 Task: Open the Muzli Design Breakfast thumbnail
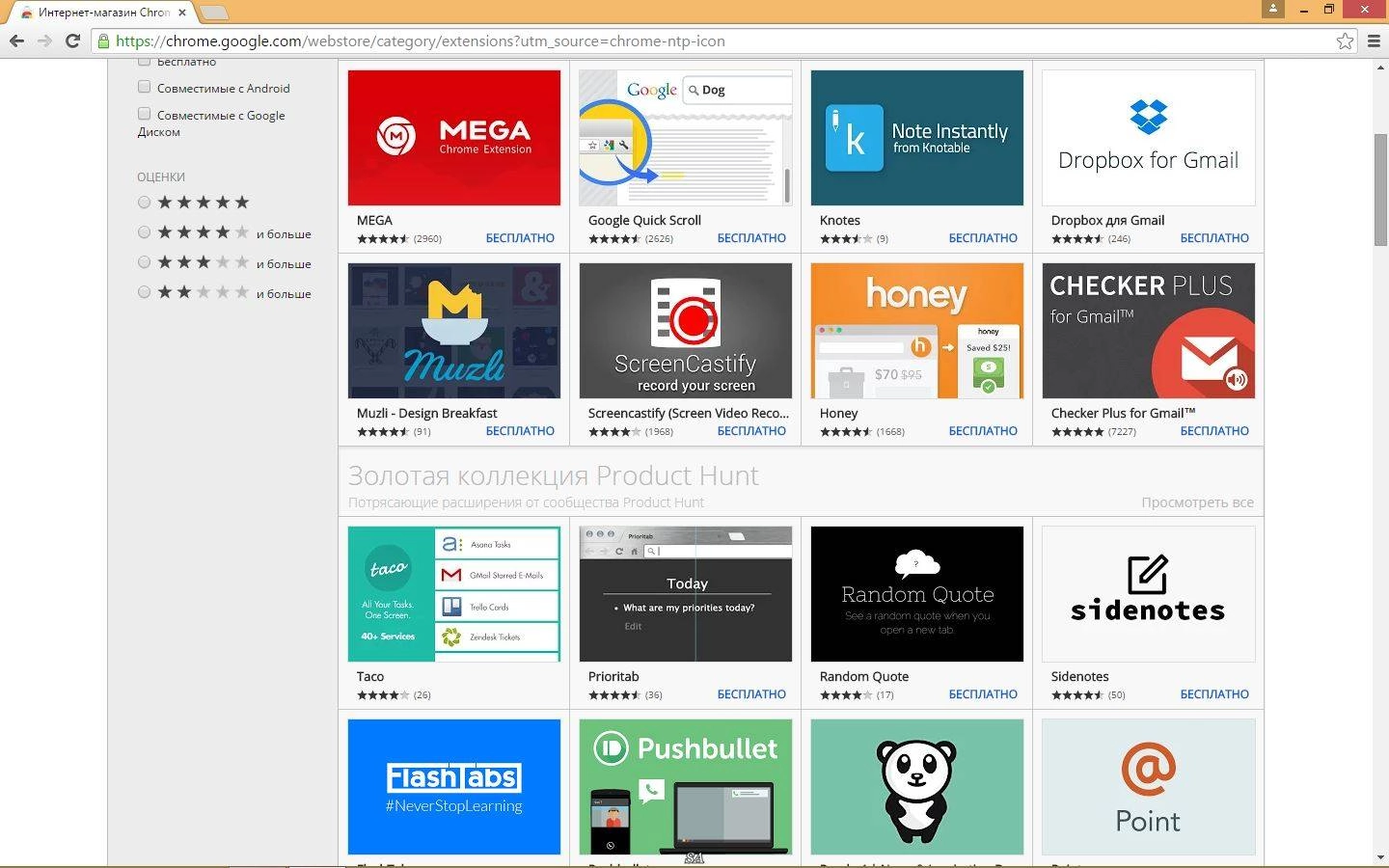[x=453, y=330]
